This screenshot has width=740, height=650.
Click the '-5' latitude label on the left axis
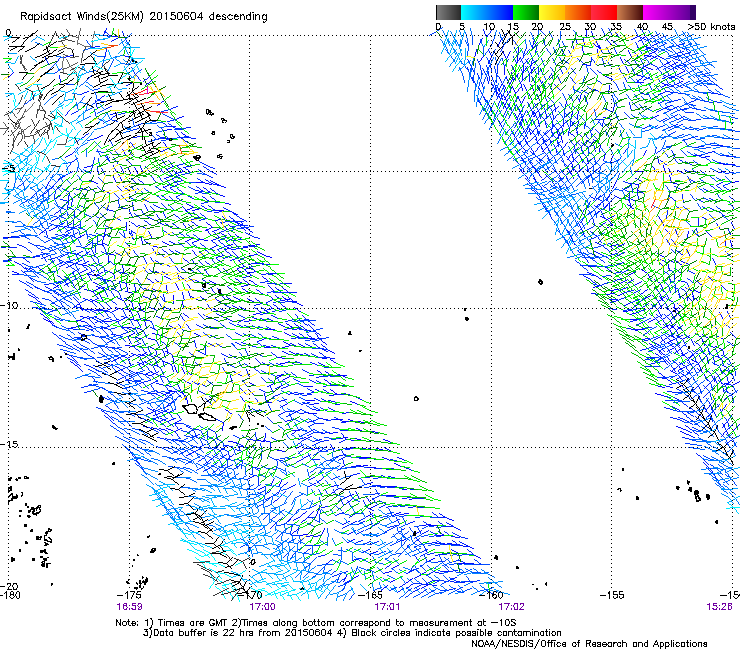pos(8,168)
